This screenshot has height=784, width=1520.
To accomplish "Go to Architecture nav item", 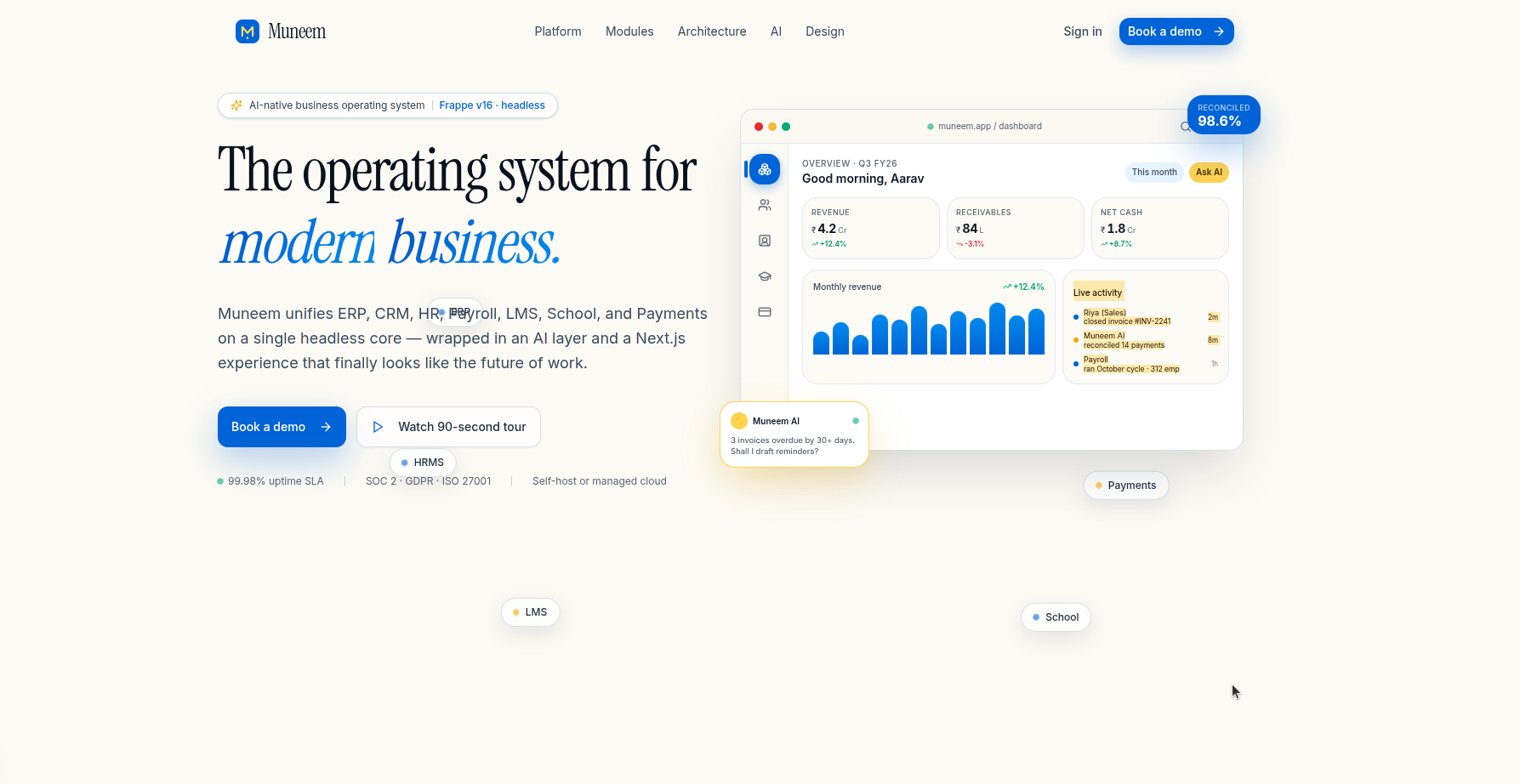I will [x=712, y=31].
